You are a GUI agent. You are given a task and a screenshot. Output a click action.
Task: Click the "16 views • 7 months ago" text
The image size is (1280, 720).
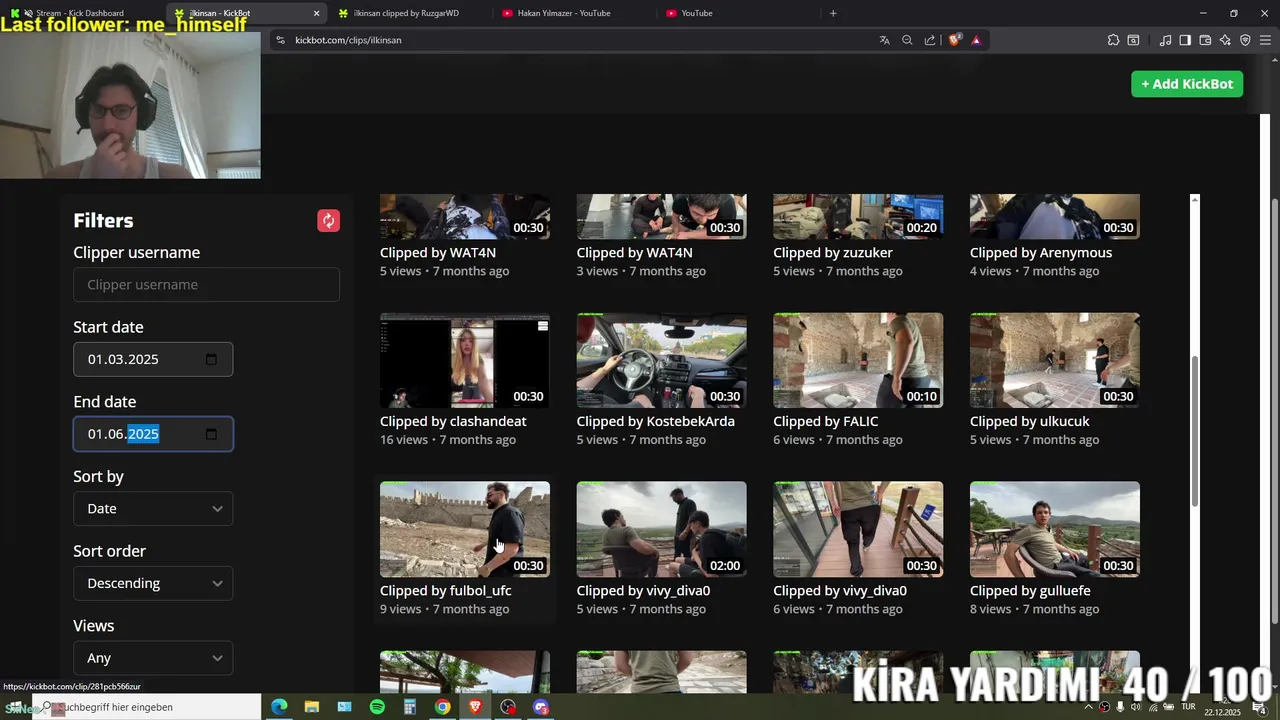tap(448, 440)
